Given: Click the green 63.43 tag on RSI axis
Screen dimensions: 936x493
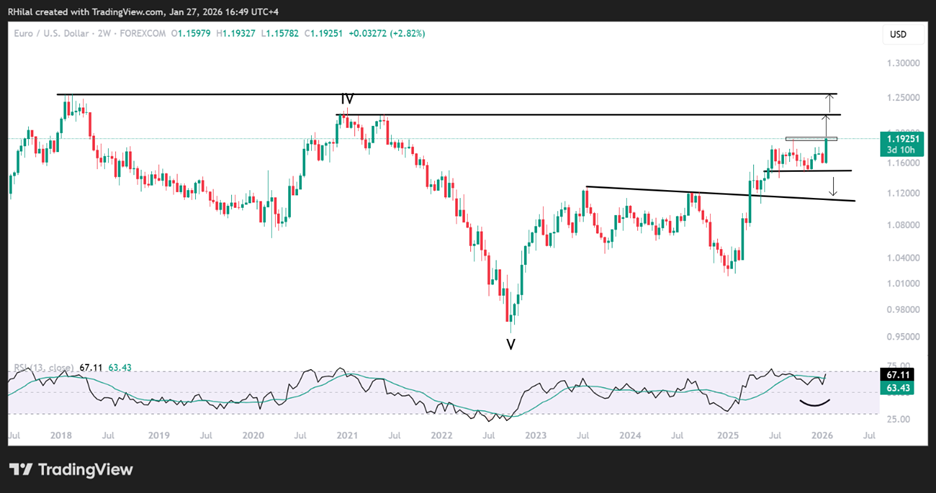Looking at the screenshot, I should point(897,388).
